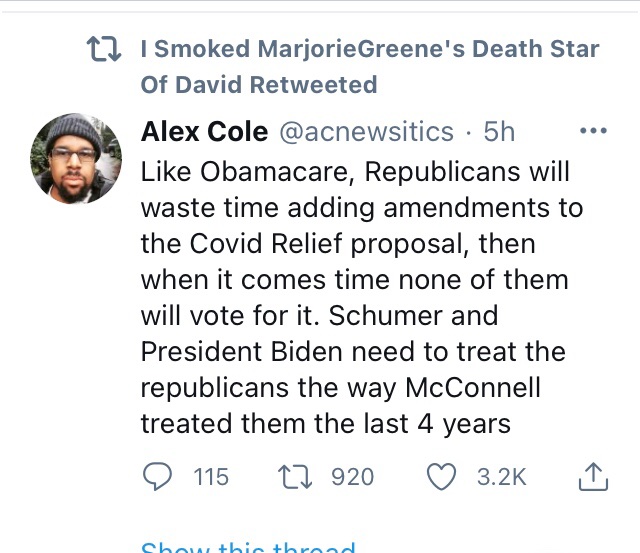Tap the last tweet line ending 4 years
This screenshot has width=640, height=553.
325,424
